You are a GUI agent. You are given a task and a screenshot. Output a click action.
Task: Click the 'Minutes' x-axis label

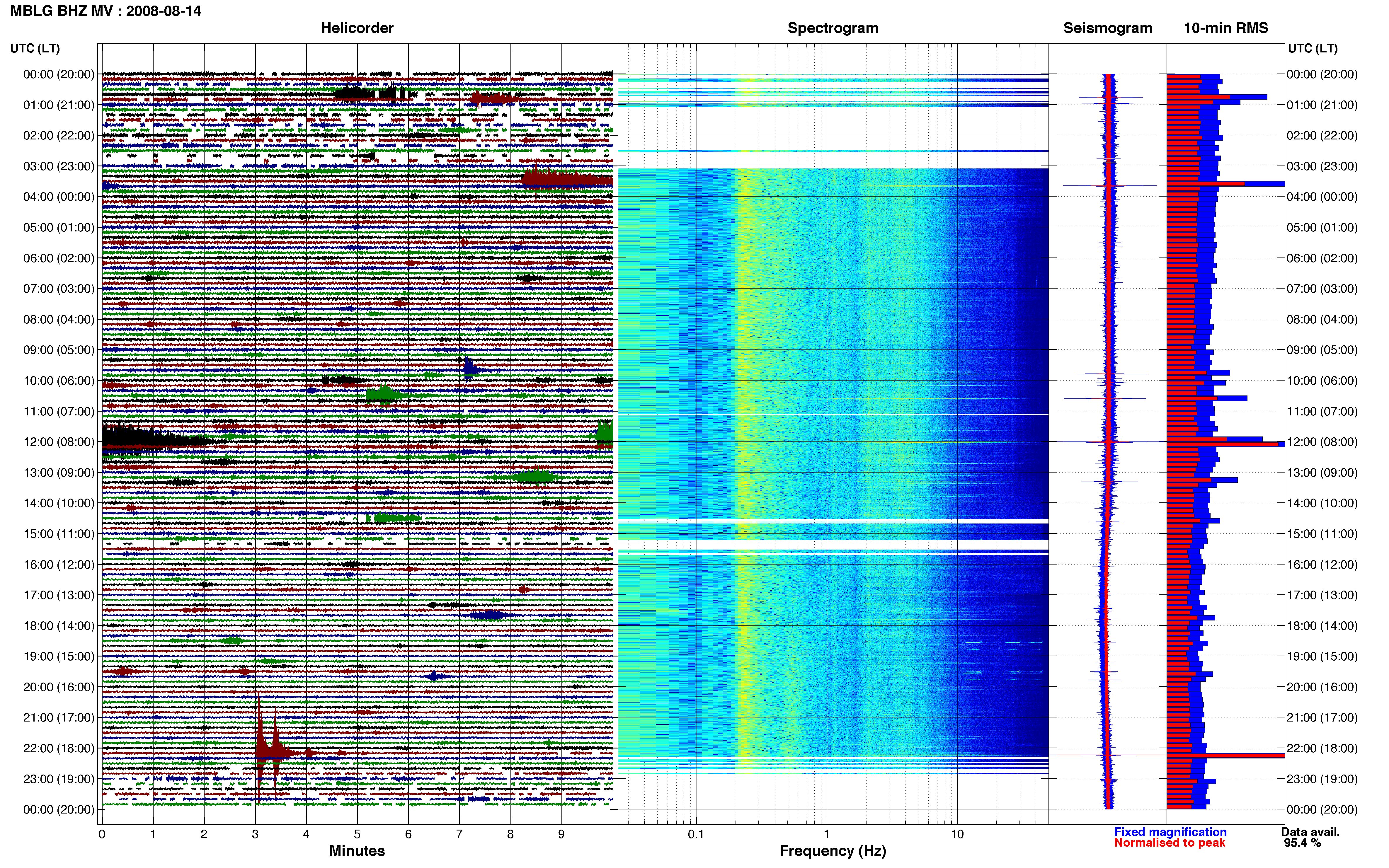[357, 851]
